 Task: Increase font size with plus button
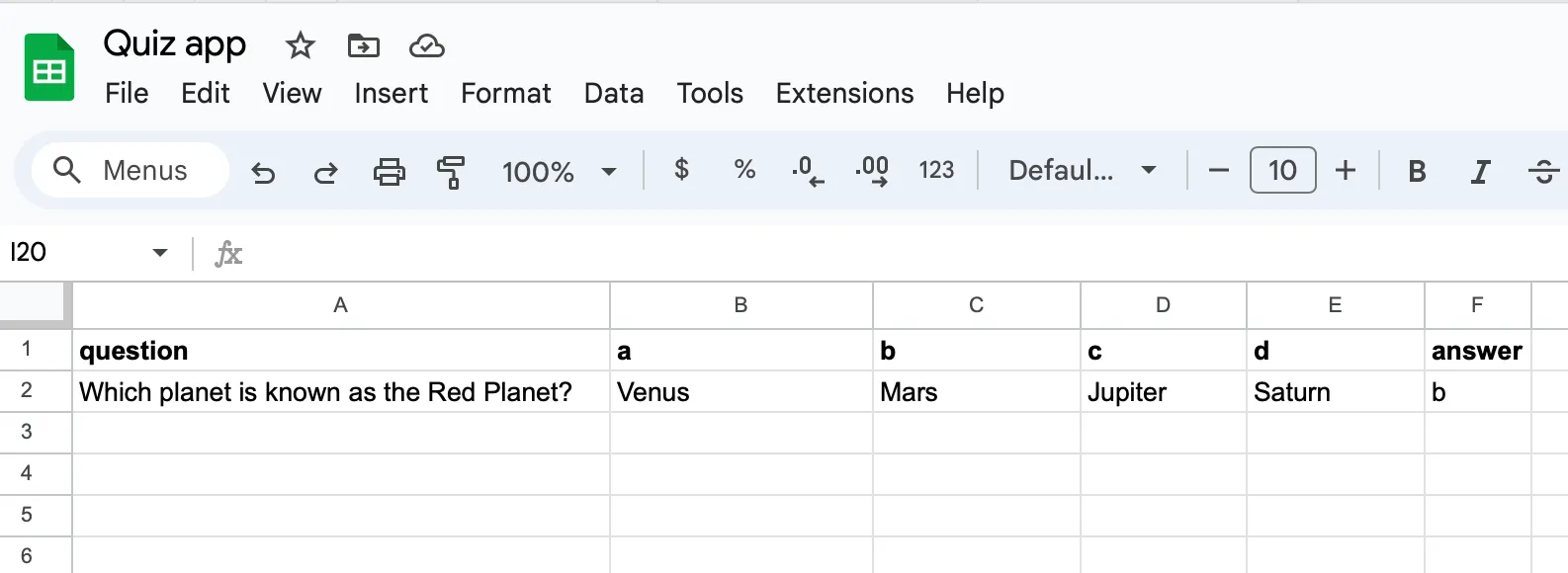(1346, 171)
